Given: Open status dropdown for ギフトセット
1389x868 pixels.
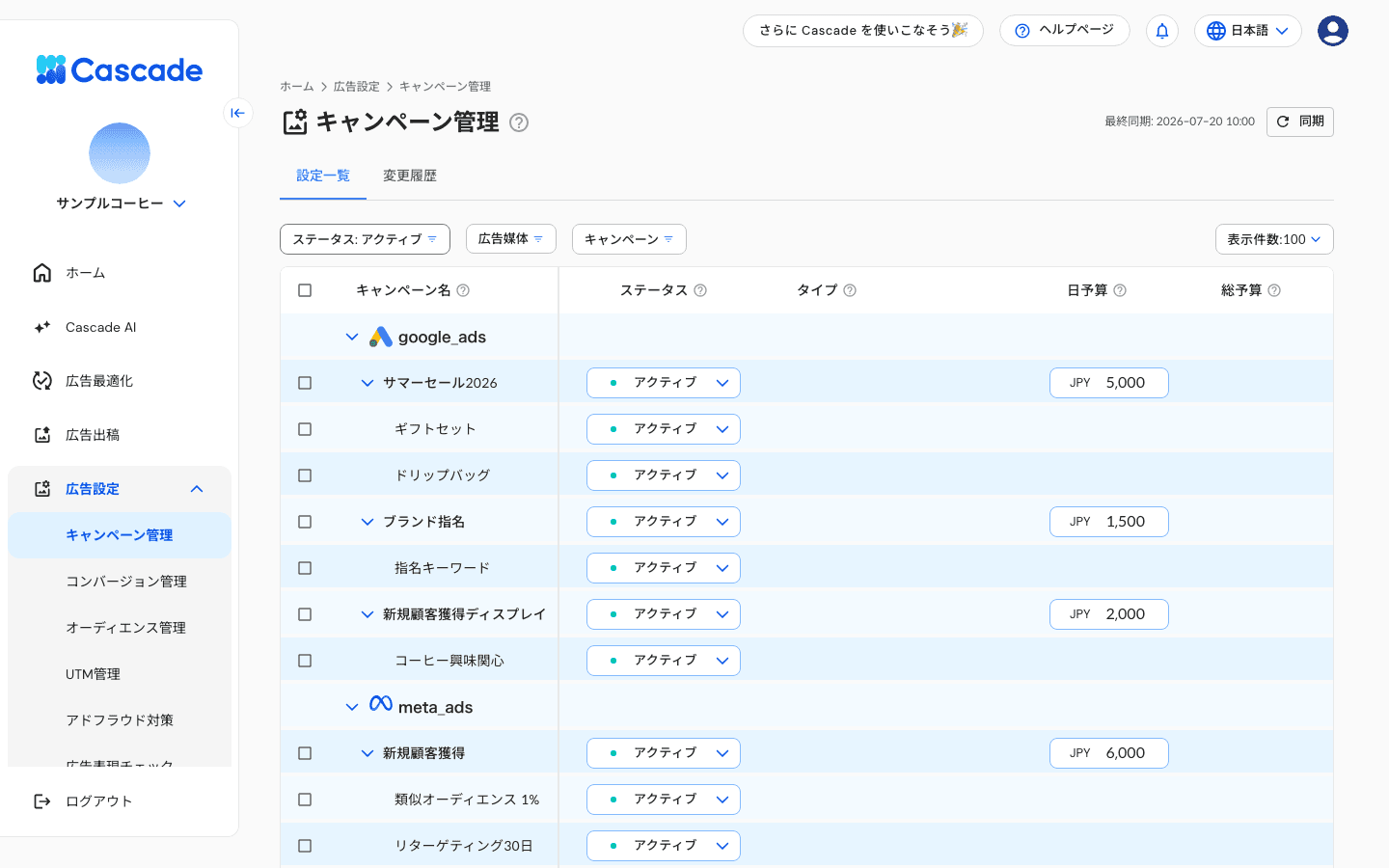Looking at the screenshot, I should click(x=664, y=429).
